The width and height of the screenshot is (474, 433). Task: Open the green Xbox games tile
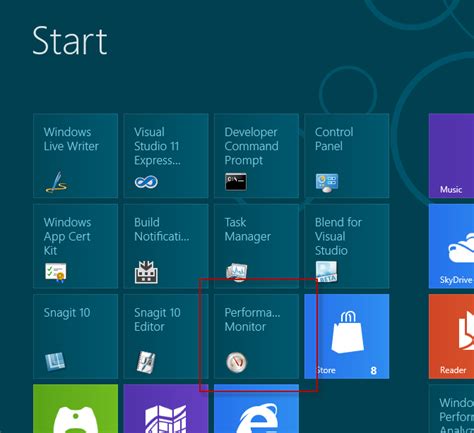tap(75, 409)
